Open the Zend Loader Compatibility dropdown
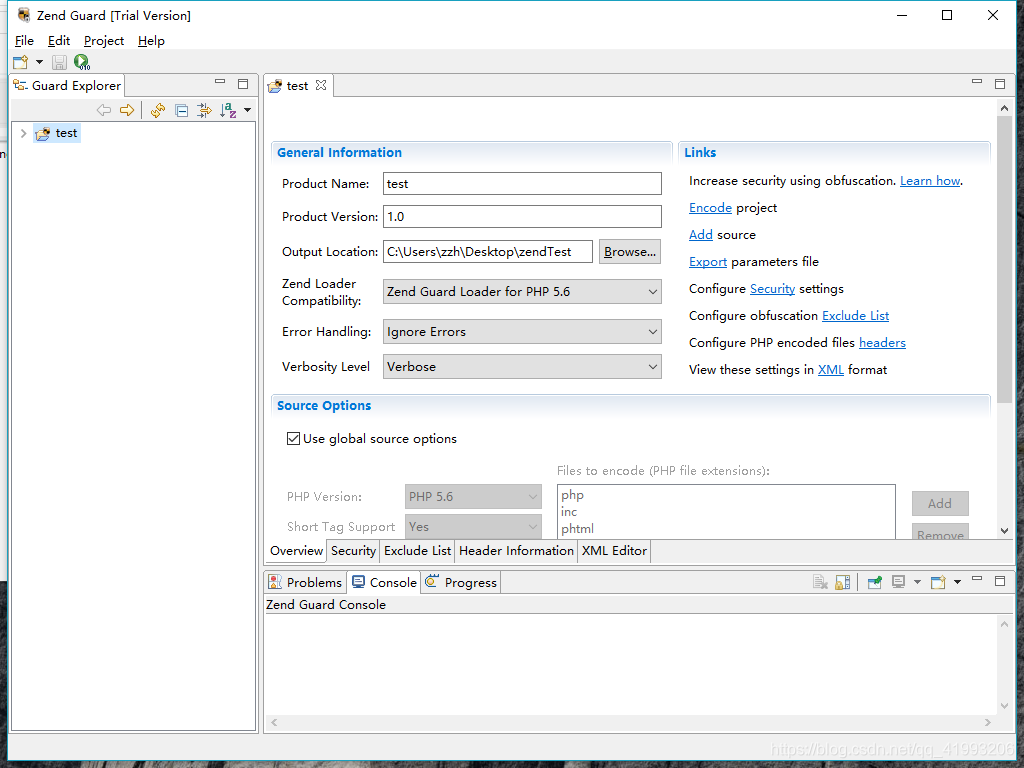 522,291
